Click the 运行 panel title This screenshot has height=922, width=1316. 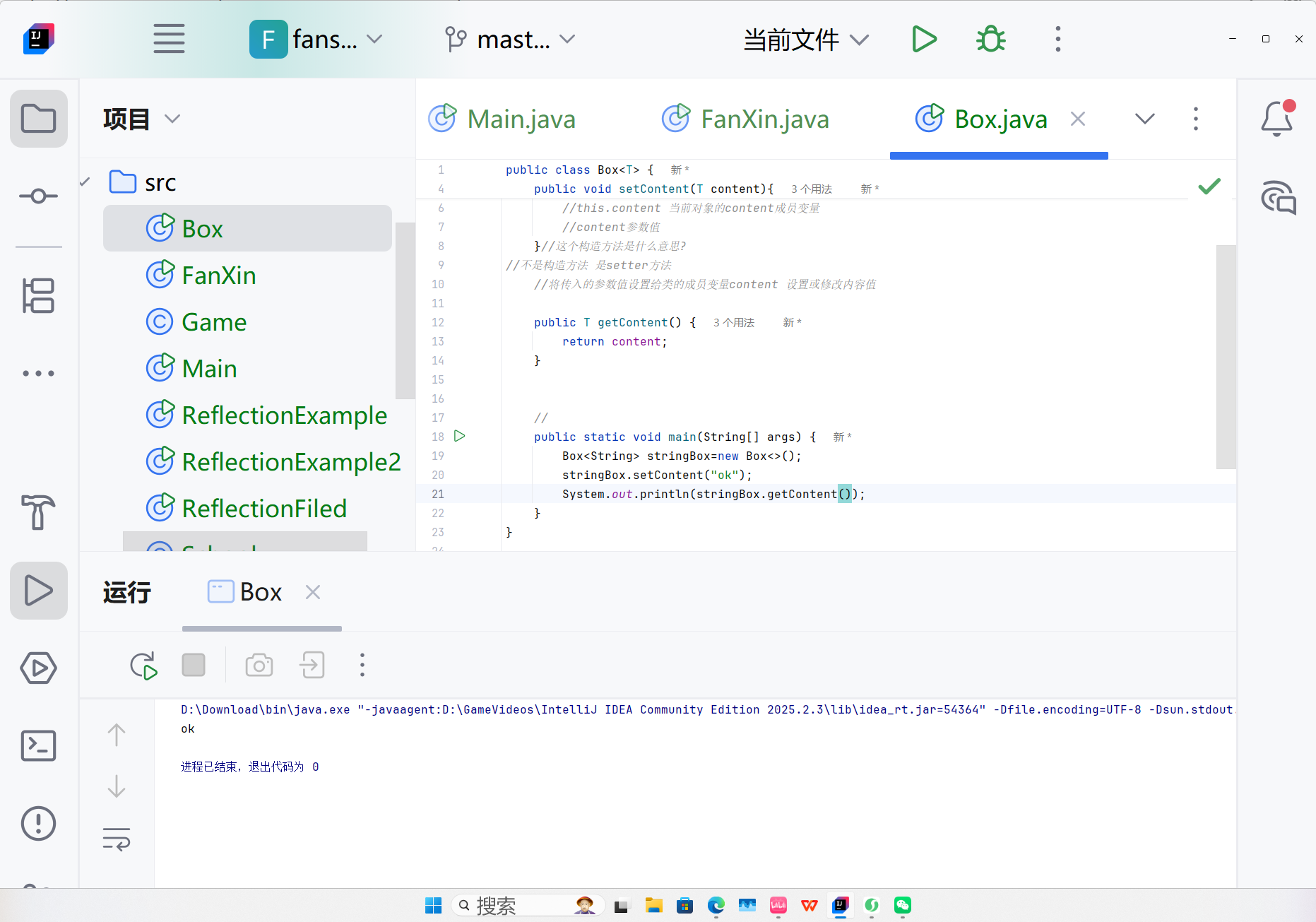127,592
